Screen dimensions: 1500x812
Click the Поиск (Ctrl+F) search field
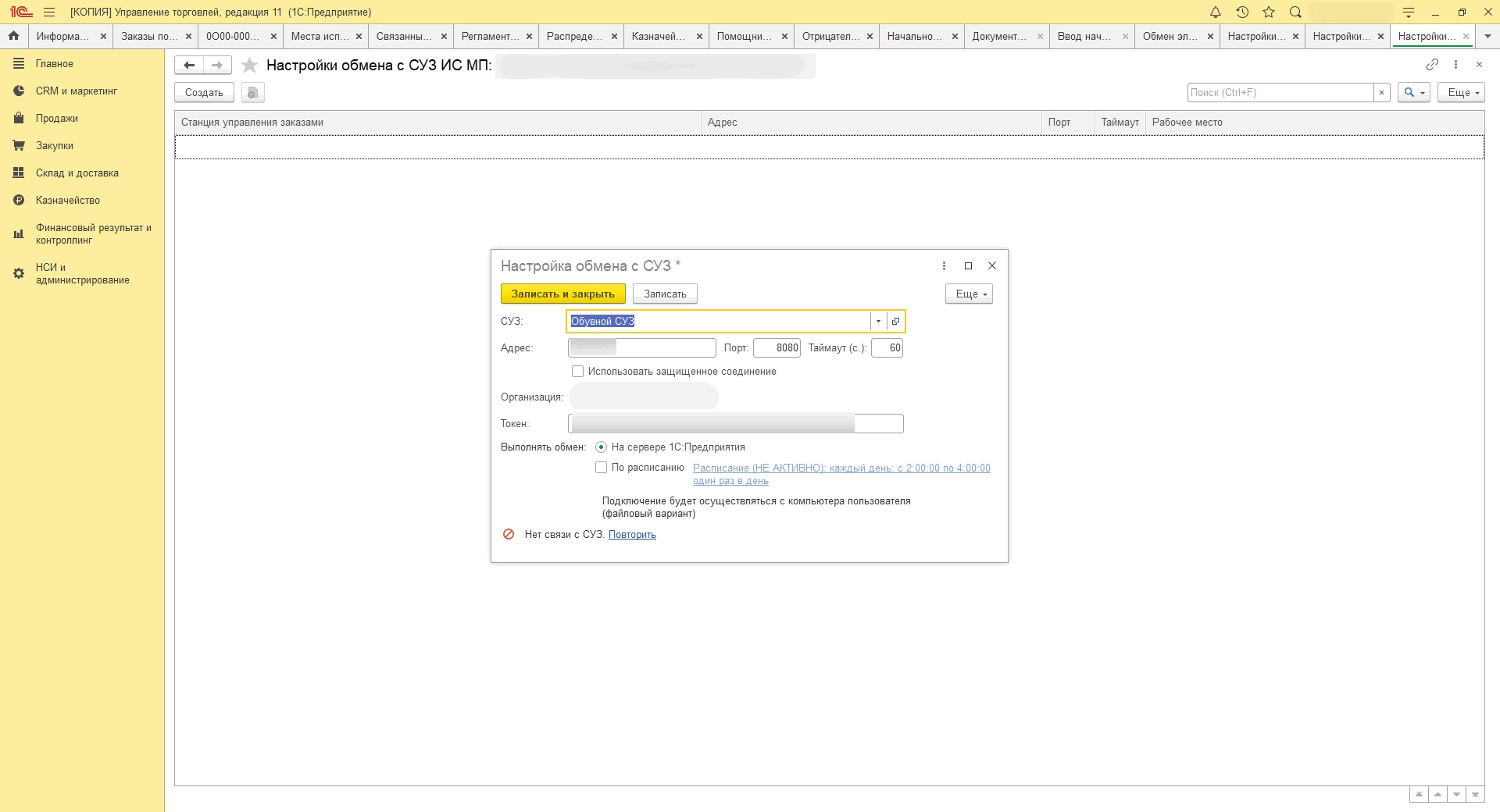pos(1280,93)
